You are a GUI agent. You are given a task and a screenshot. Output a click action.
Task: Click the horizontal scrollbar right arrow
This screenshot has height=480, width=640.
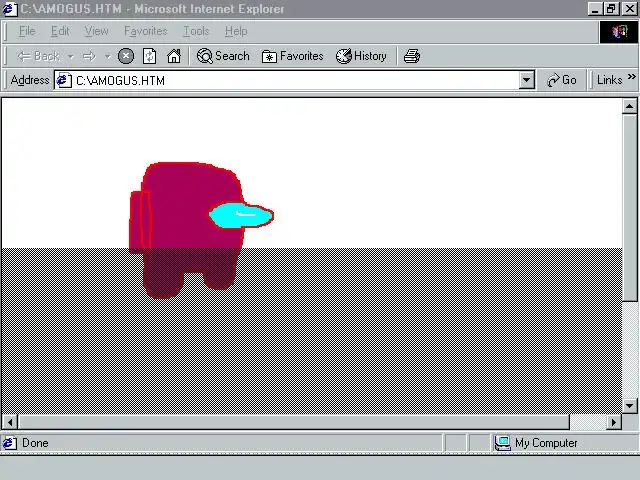[x=614, y=422]
